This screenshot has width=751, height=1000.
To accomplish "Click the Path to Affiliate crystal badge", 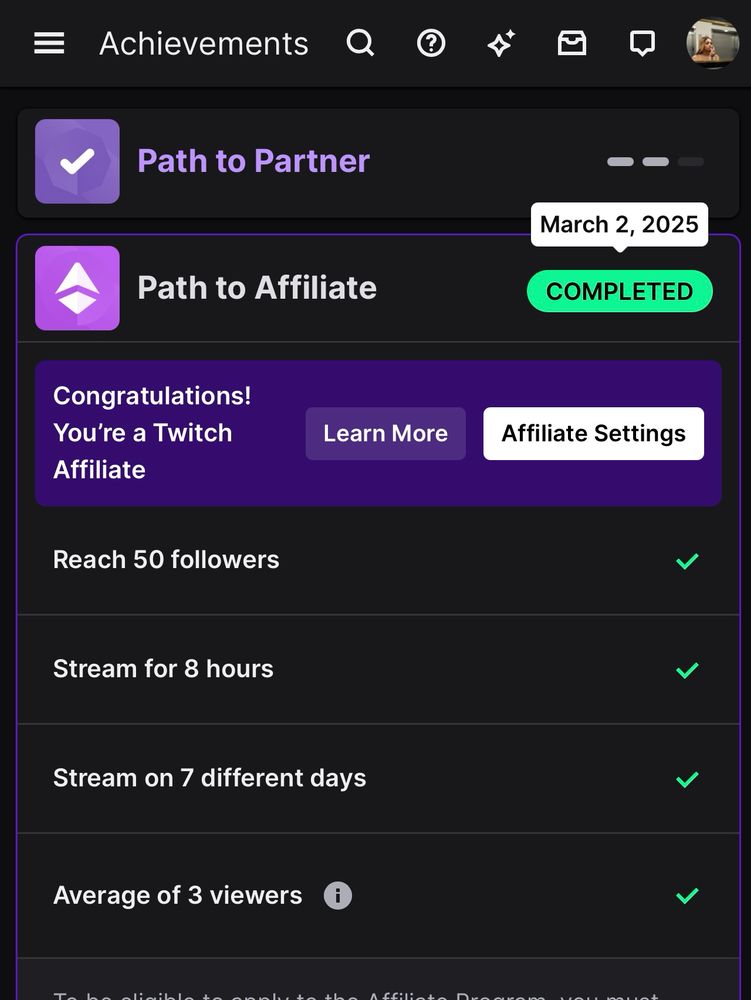I will [77, 288].
